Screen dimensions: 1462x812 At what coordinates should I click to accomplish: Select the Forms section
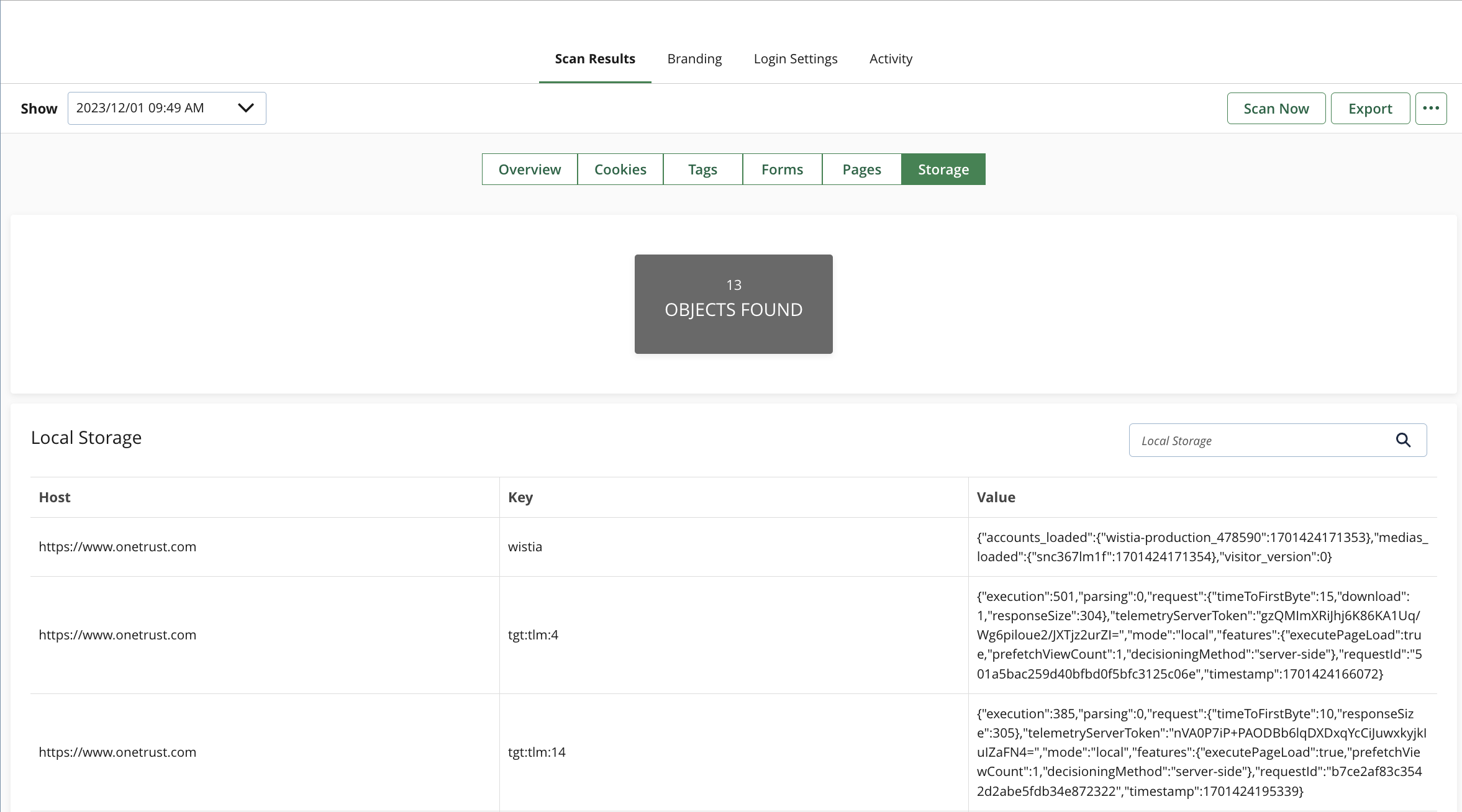(781, 169)
